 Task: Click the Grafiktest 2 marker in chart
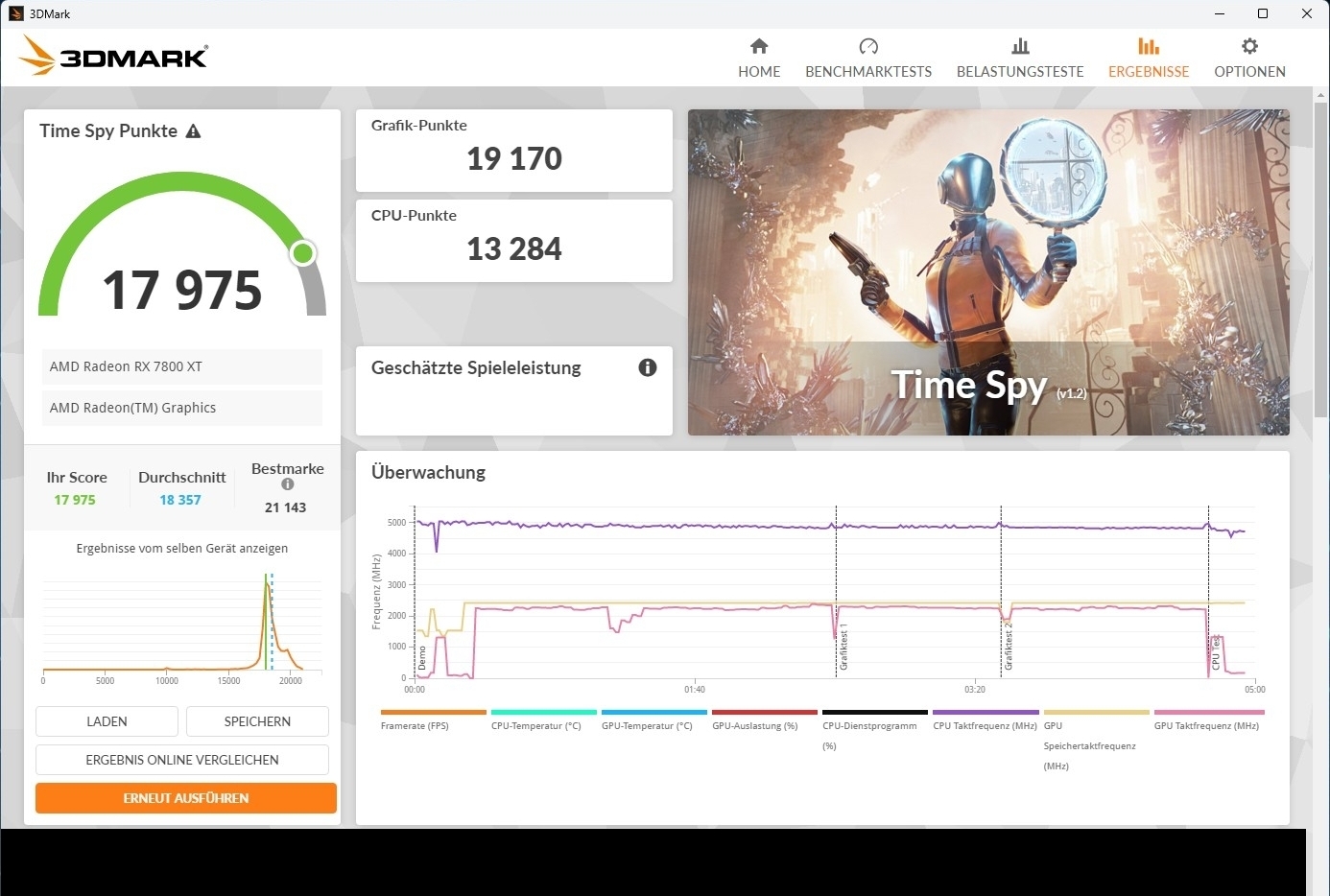pyautogui.click(x=1009, y=647)
